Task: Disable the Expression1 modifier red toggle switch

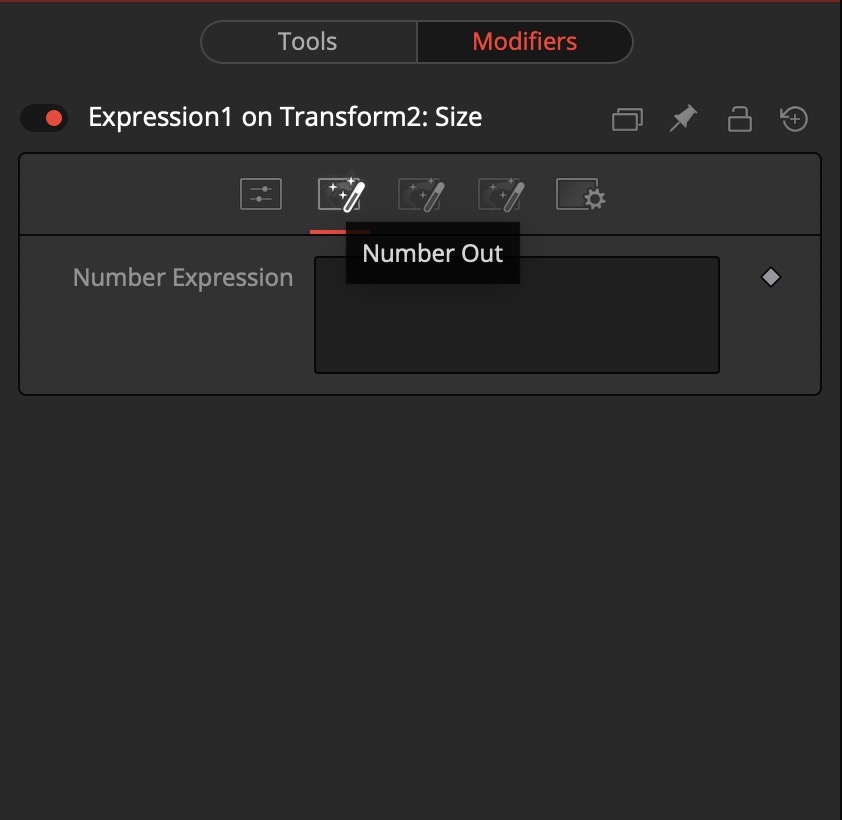Action: click(45, 118)
